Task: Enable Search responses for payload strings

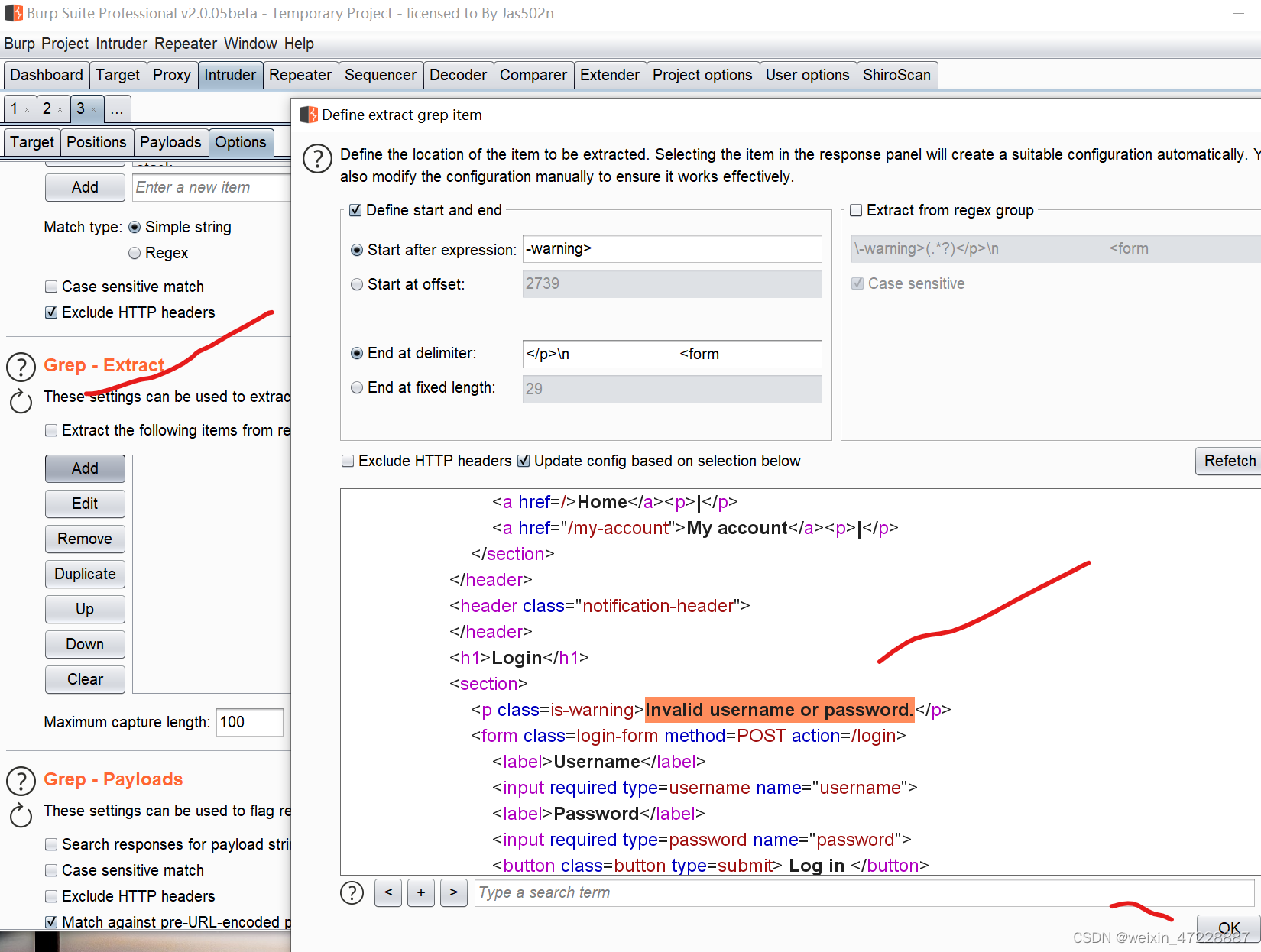Action: point(51,844)
